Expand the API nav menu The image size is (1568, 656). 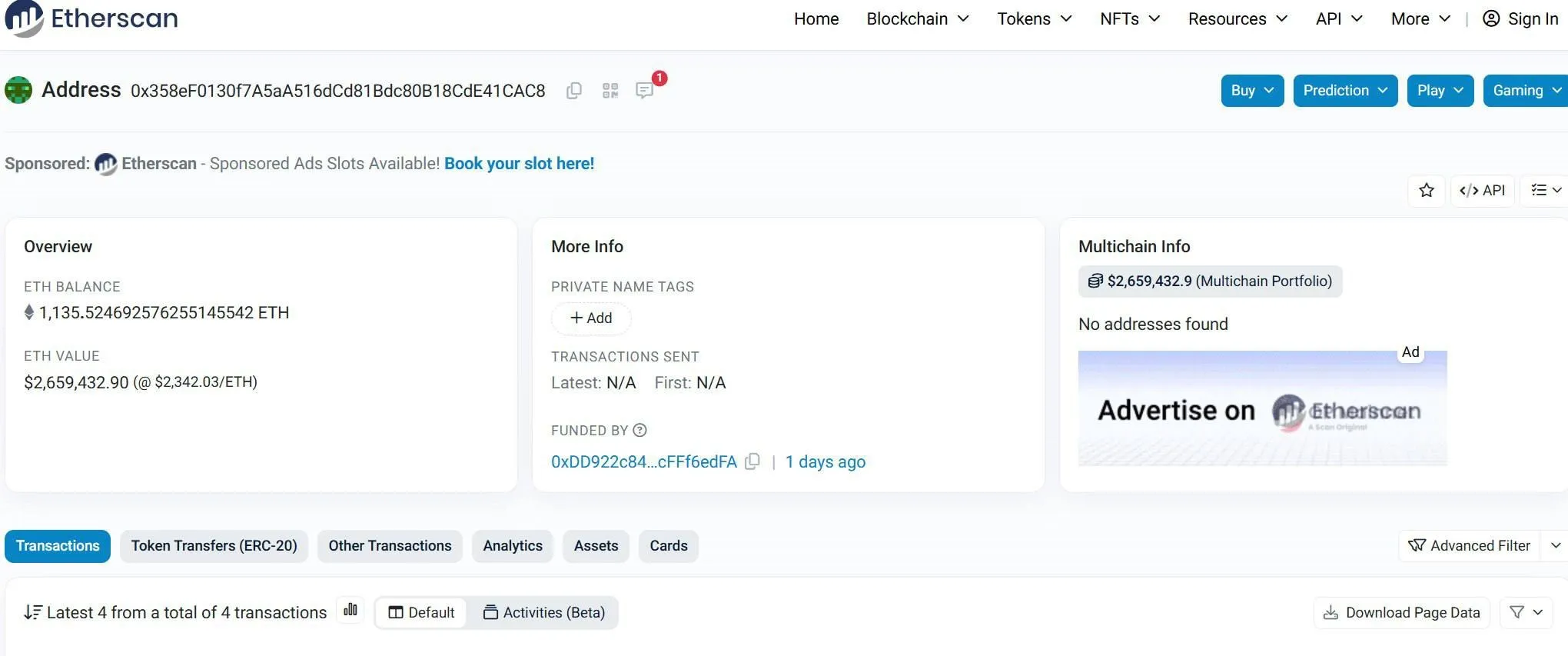point(1339,18)
